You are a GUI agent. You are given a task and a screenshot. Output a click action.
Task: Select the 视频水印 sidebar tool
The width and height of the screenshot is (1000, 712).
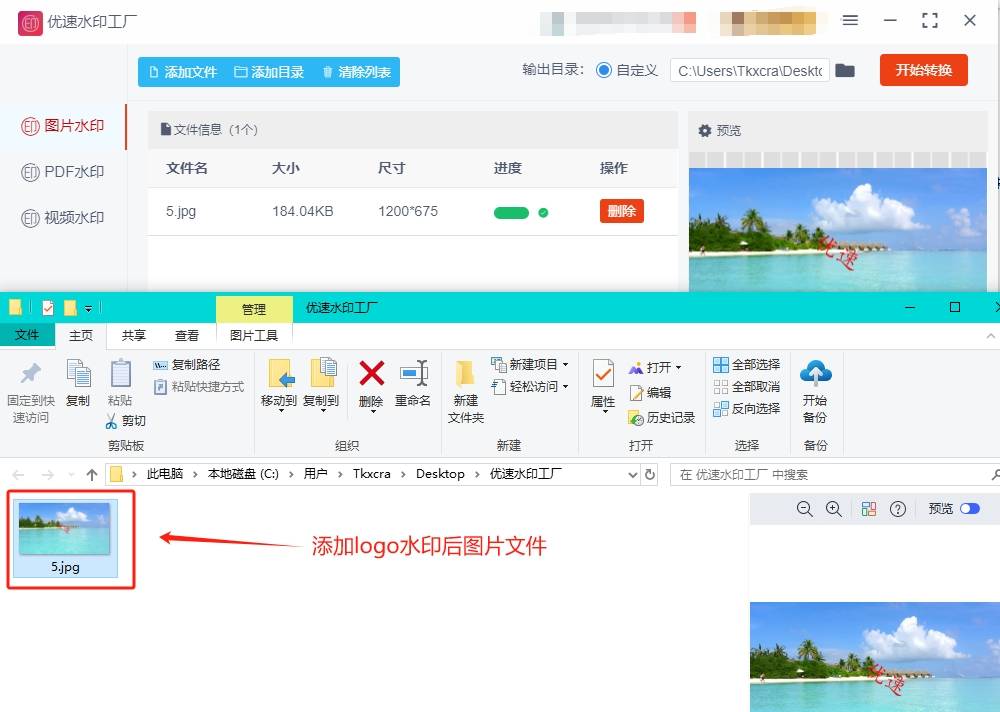coord(62,217)
